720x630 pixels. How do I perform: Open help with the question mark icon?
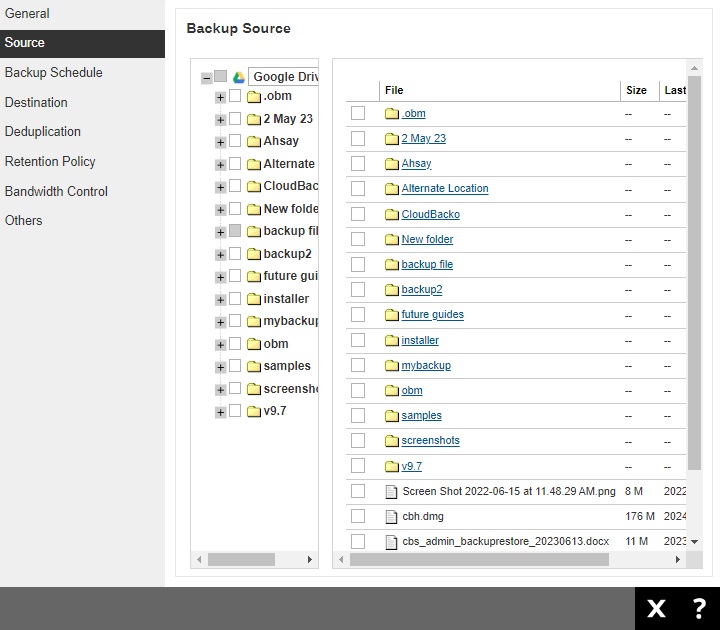(699, 609)
